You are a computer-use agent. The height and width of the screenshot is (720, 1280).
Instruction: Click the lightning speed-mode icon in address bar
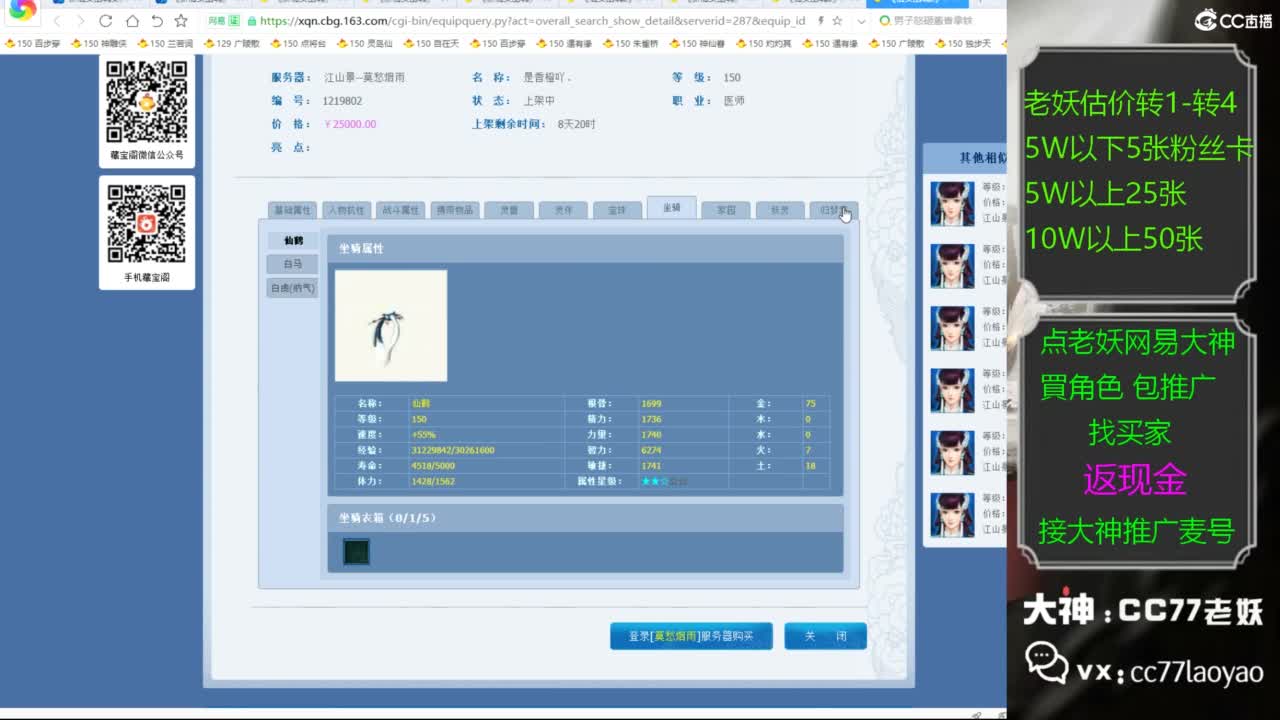pyautogui.click(x=821, y=21)
